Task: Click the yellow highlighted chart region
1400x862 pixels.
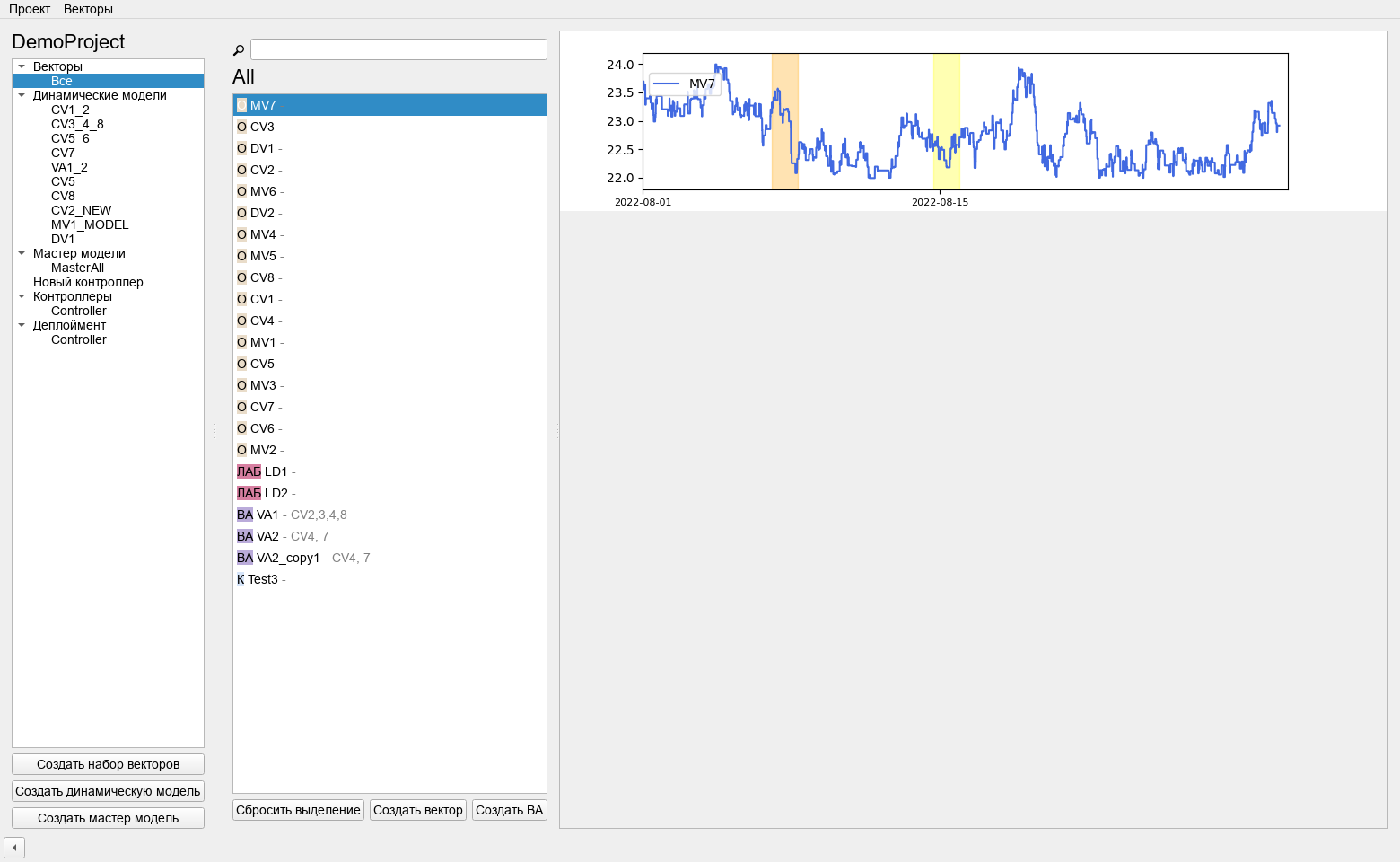Action: coord(947,121)
